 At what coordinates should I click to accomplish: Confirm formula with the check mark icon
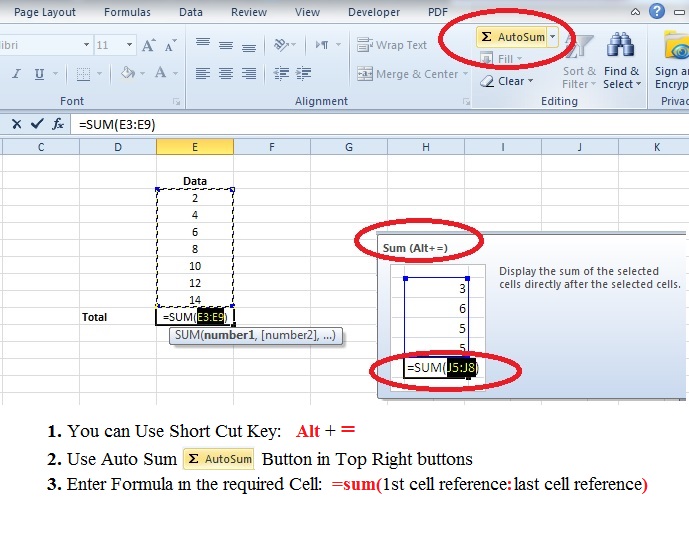pos(37,124)
